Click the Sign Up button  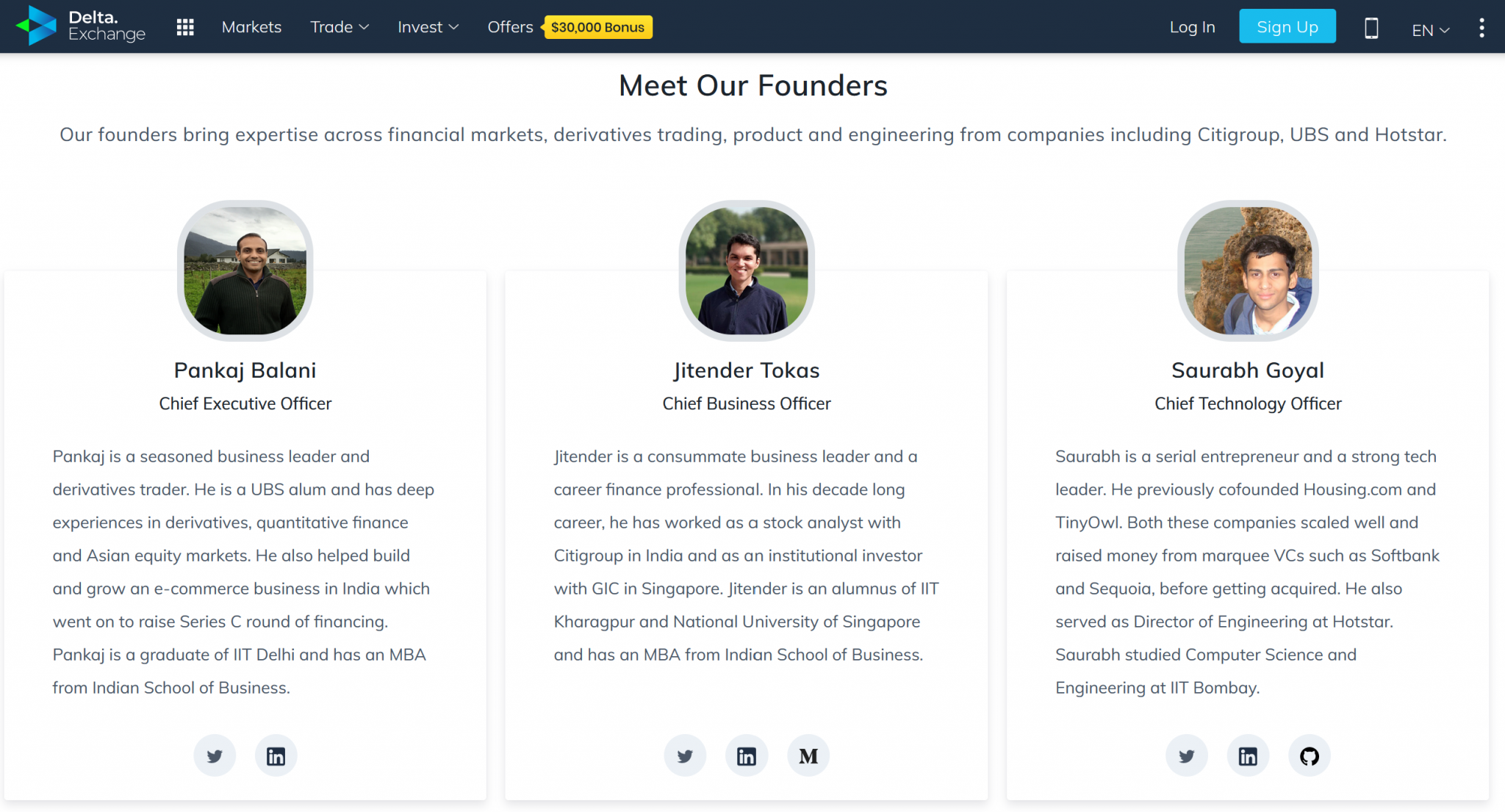pyautogui.click(x=1287, y=26)
